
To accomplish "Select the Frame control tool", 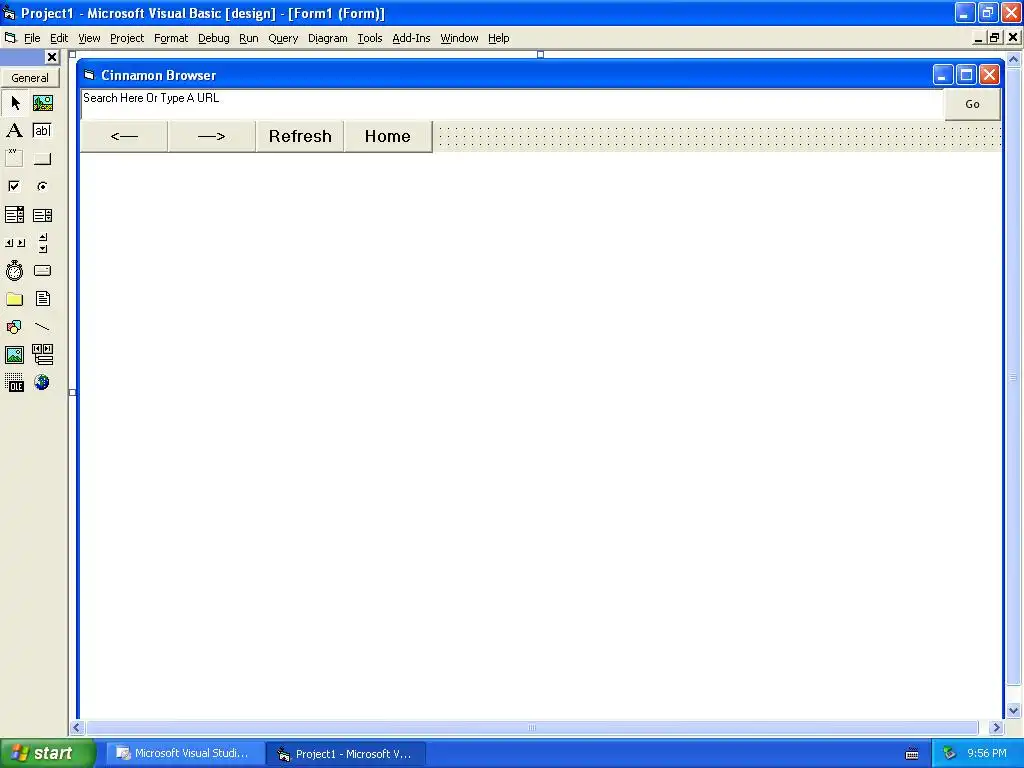I will coord(14,159).
